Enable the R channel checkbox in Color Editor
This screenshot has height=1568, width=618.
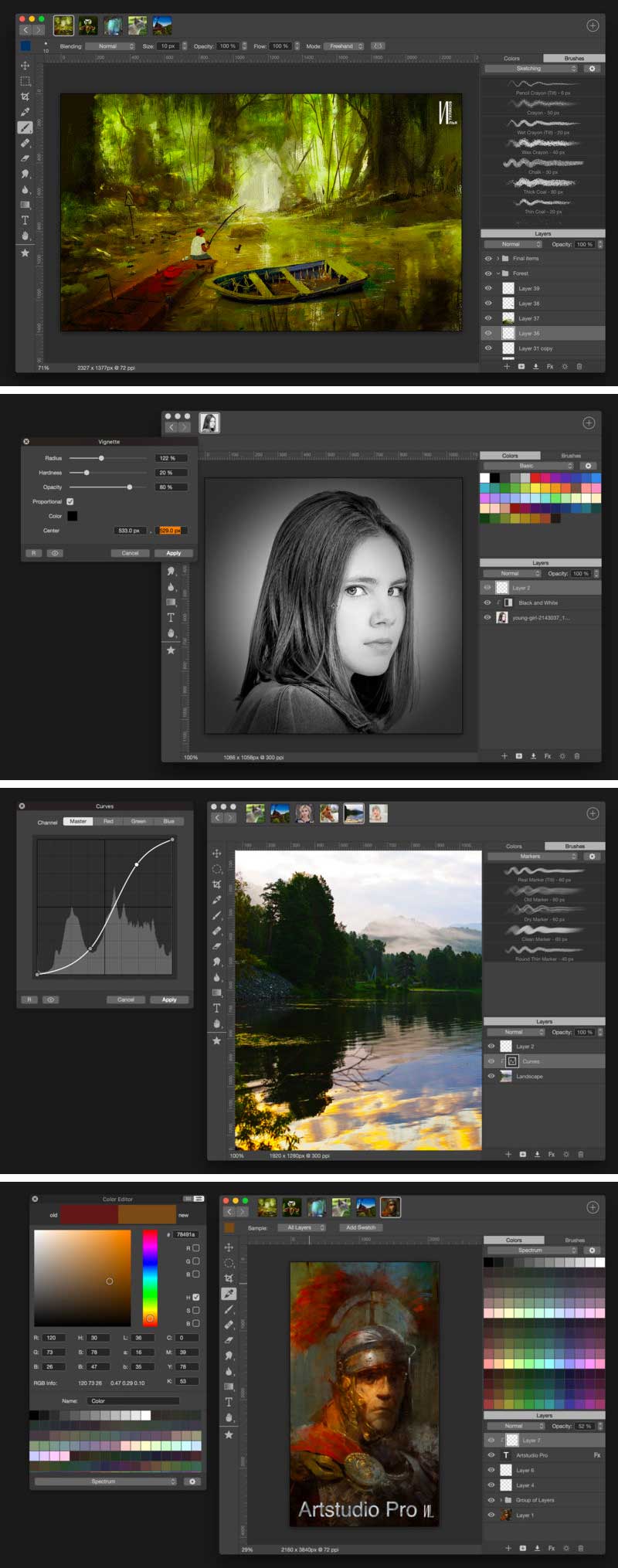[196, 1247]
